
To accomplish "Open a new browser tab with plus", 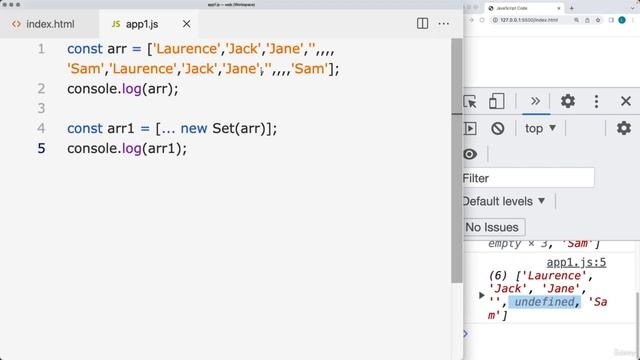I will (x=571, y=8).
